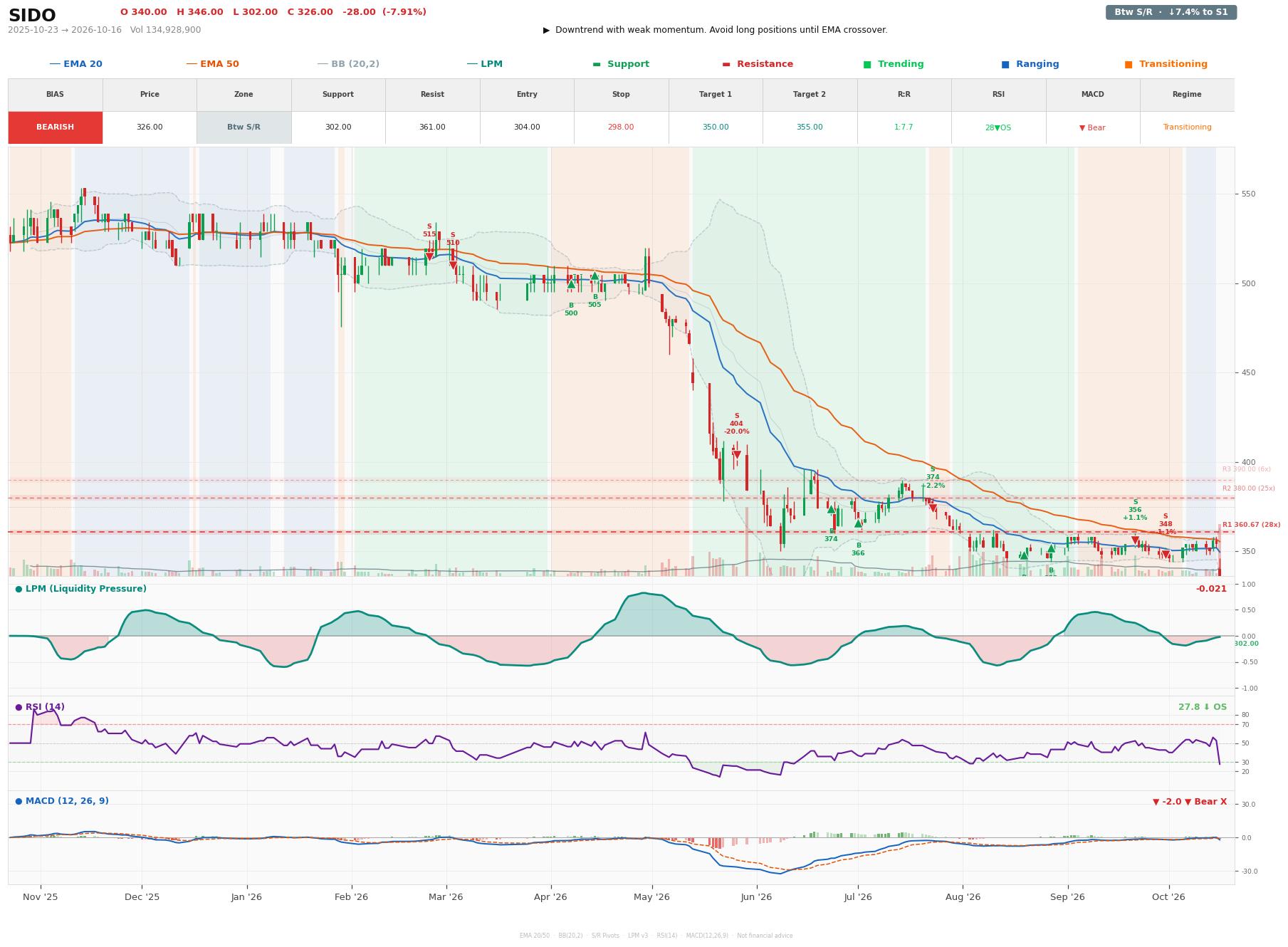Click the Target 1 value 350.00
The width and height of the screenshot is (1288, 947).
[716, 127]
